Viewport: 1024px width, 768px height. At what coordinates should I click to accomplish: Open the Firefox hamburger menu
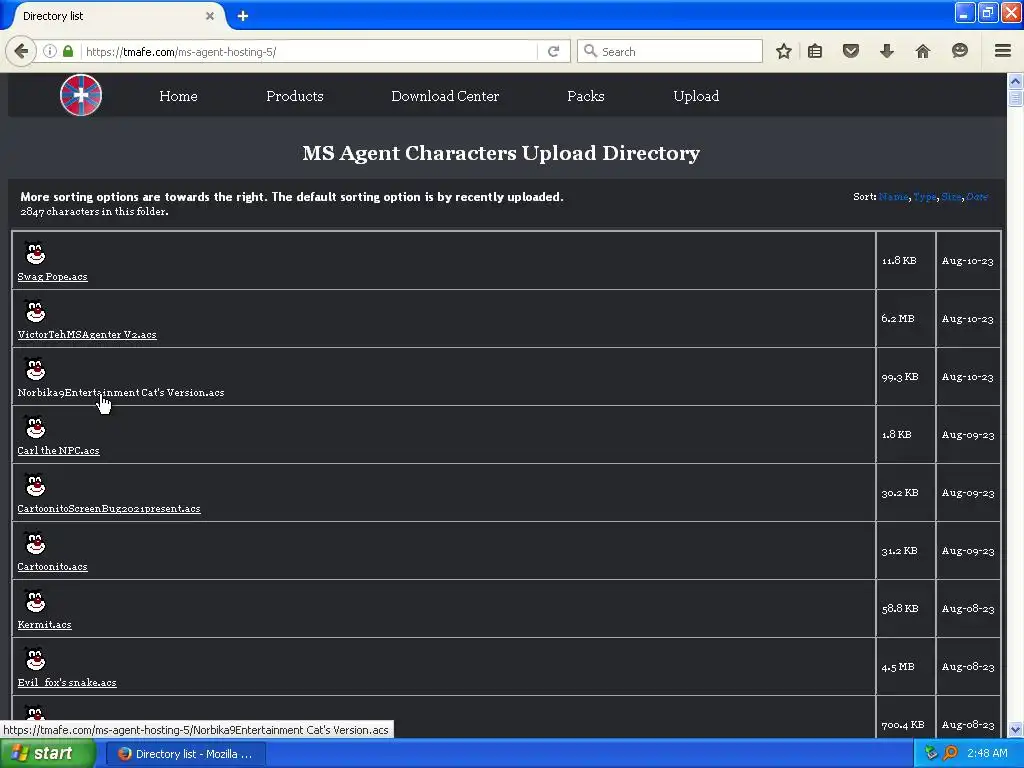[x=1003, y=51]
